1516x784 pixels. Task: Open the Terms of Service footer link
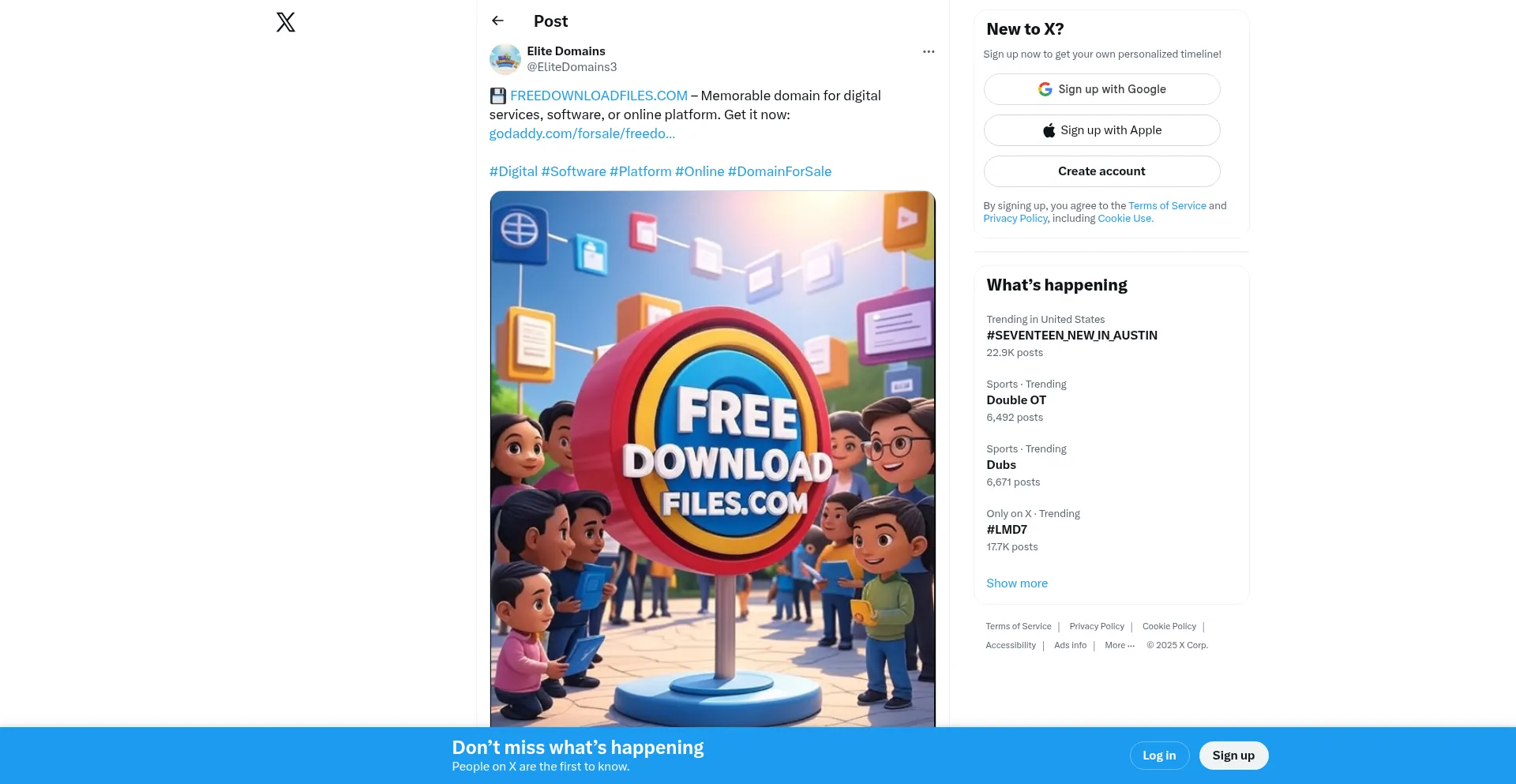point(1018,626)
